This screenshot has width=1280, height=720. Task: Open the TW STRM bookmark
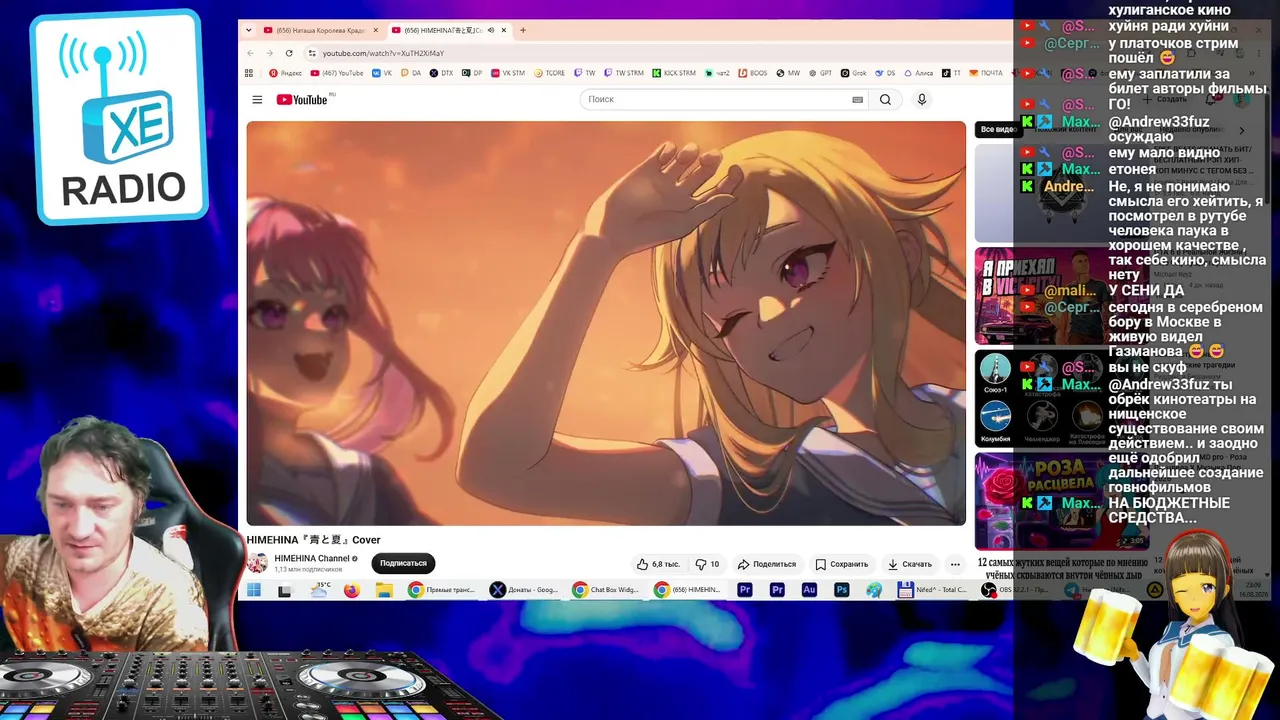(x=623, y=73)
